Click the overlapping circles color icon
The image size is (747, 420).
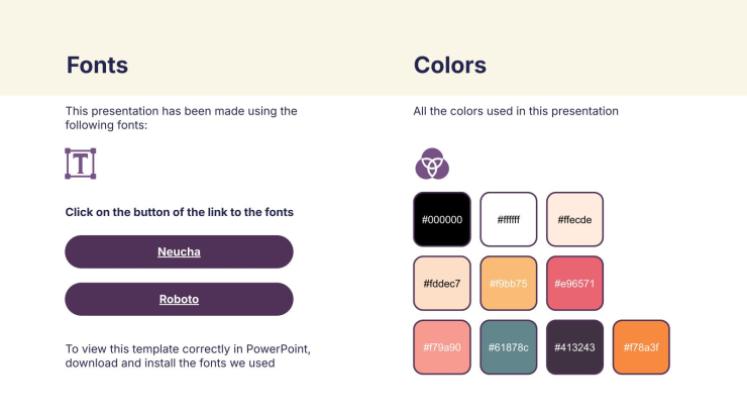432,163
